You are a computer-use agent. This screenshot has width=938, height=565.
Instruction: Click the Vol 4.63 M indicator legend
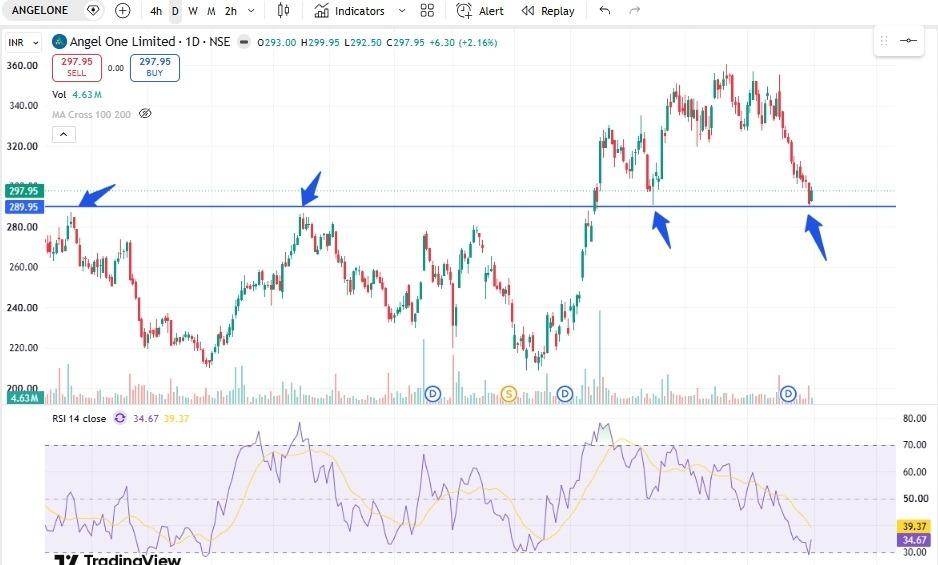pyautogui.click(x=77, y=95)
